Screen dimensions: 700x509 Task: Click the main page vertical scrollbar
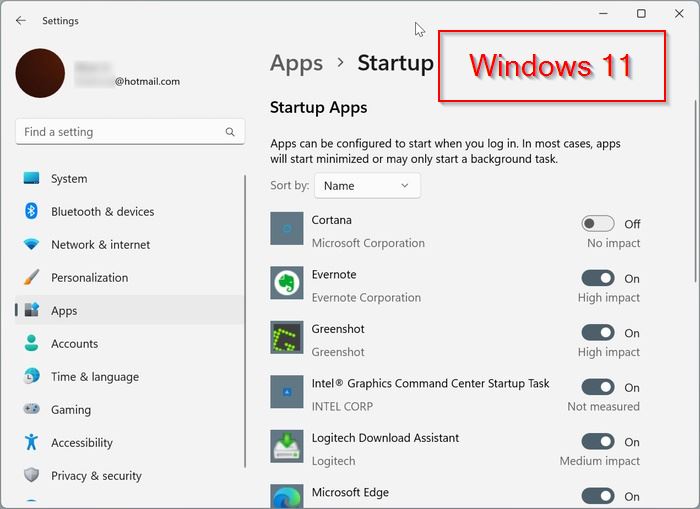coord(695,191)
